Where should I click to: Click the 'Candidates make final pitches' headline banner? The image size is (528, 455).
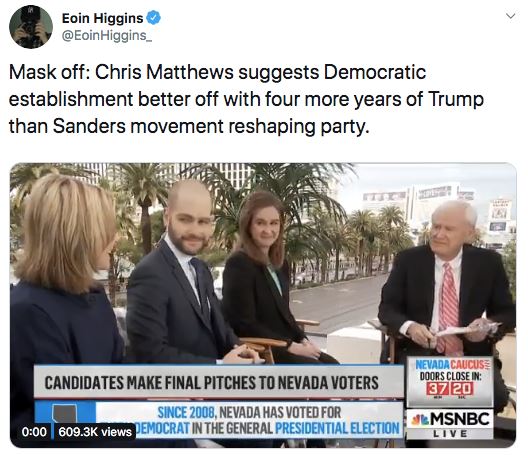219,382
